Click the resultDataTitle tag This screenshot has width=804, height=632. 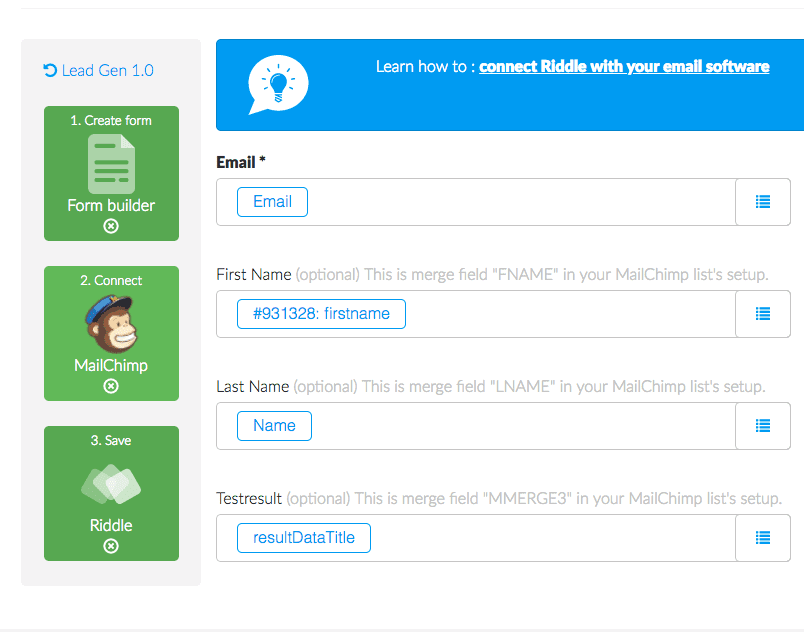(x=304, y=538)
